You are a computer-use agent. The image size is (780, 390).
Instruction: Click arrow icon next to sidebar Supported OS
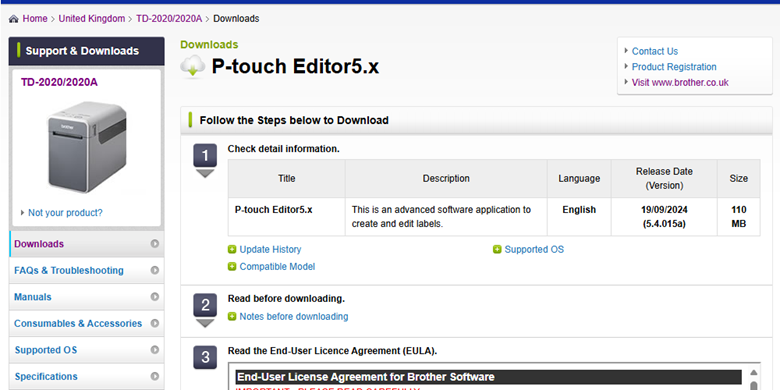click(155, 350)
